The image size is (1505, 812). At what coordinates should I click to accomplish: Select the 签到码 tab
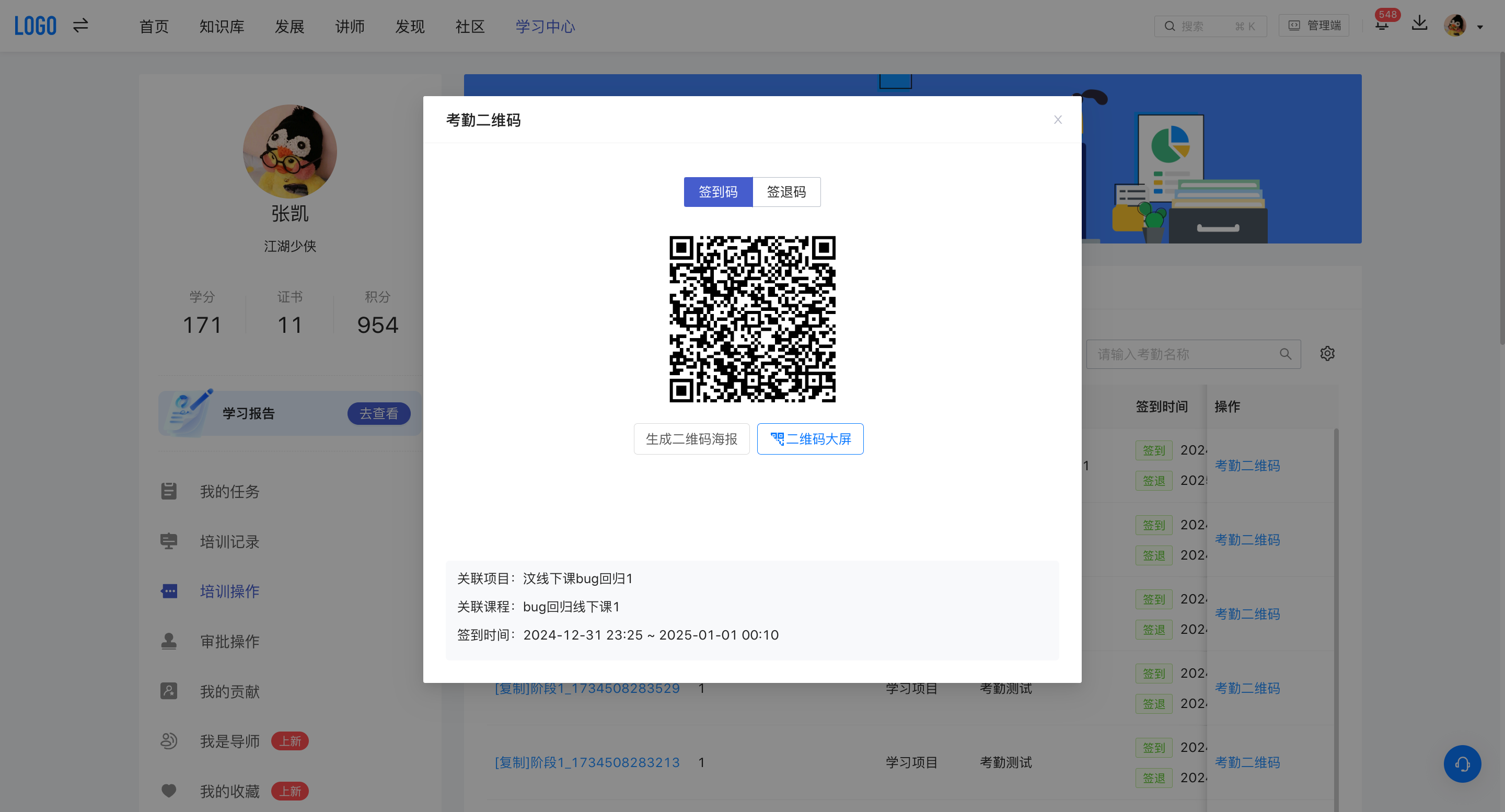pyautogui.click(x=718, y=192)
